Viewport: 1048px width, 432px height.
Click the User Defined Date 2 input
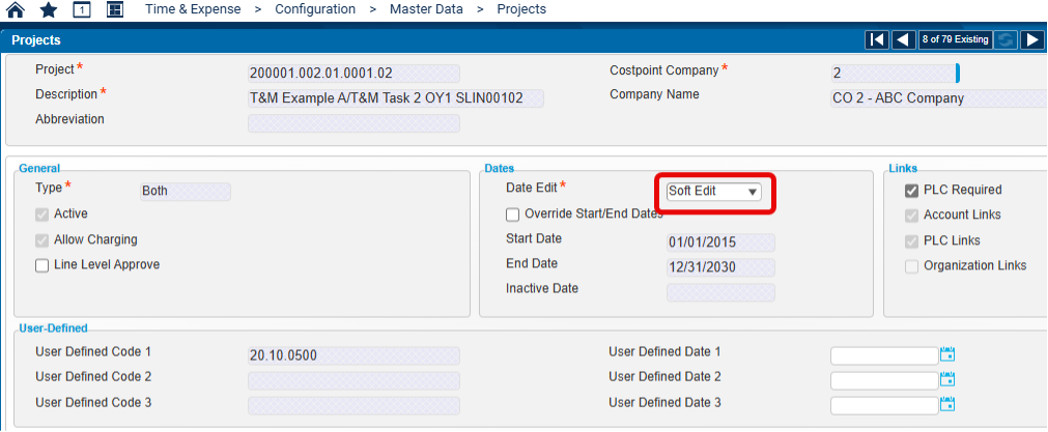tap(884, 381)
